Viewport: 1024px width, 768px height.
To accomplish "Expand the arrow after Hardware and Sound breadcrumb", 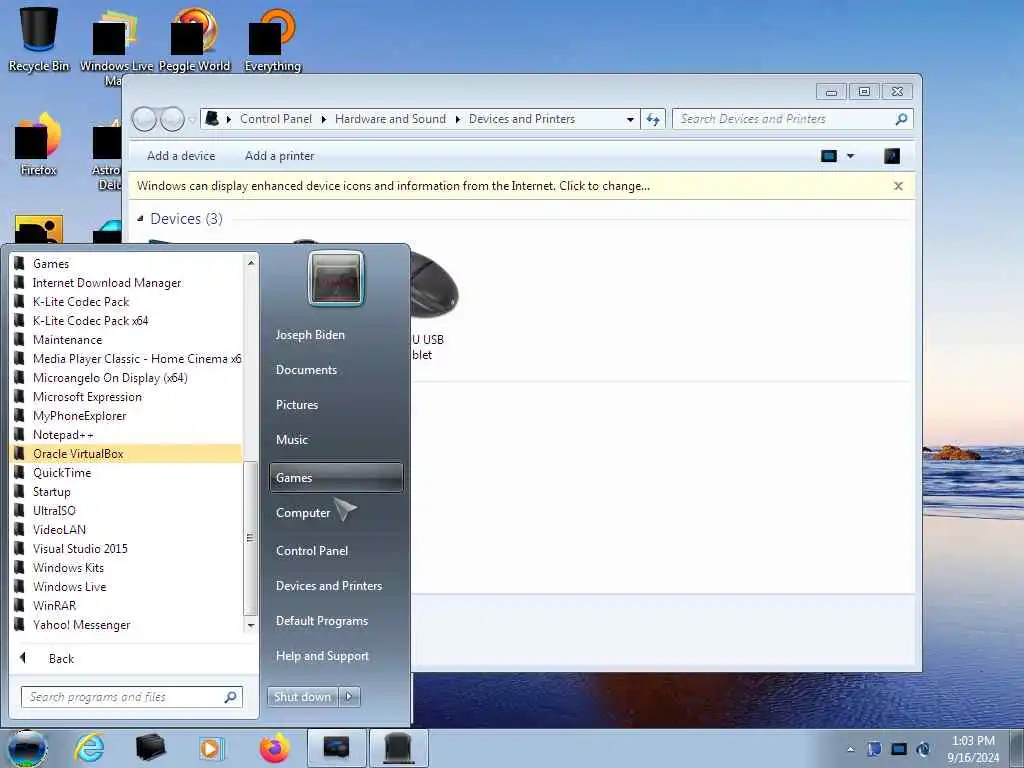I will point(457,119).
